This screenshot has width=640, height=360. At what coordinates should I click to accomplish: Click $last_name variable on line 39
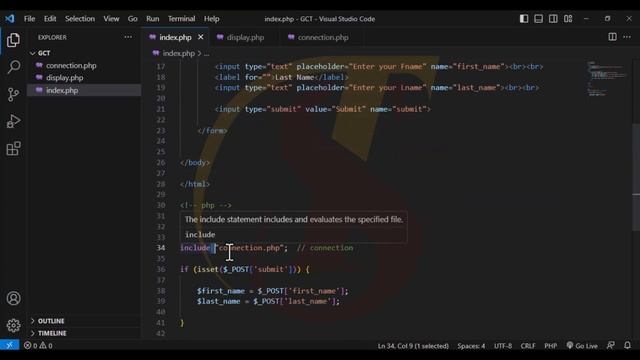click(x=218, y=302)
